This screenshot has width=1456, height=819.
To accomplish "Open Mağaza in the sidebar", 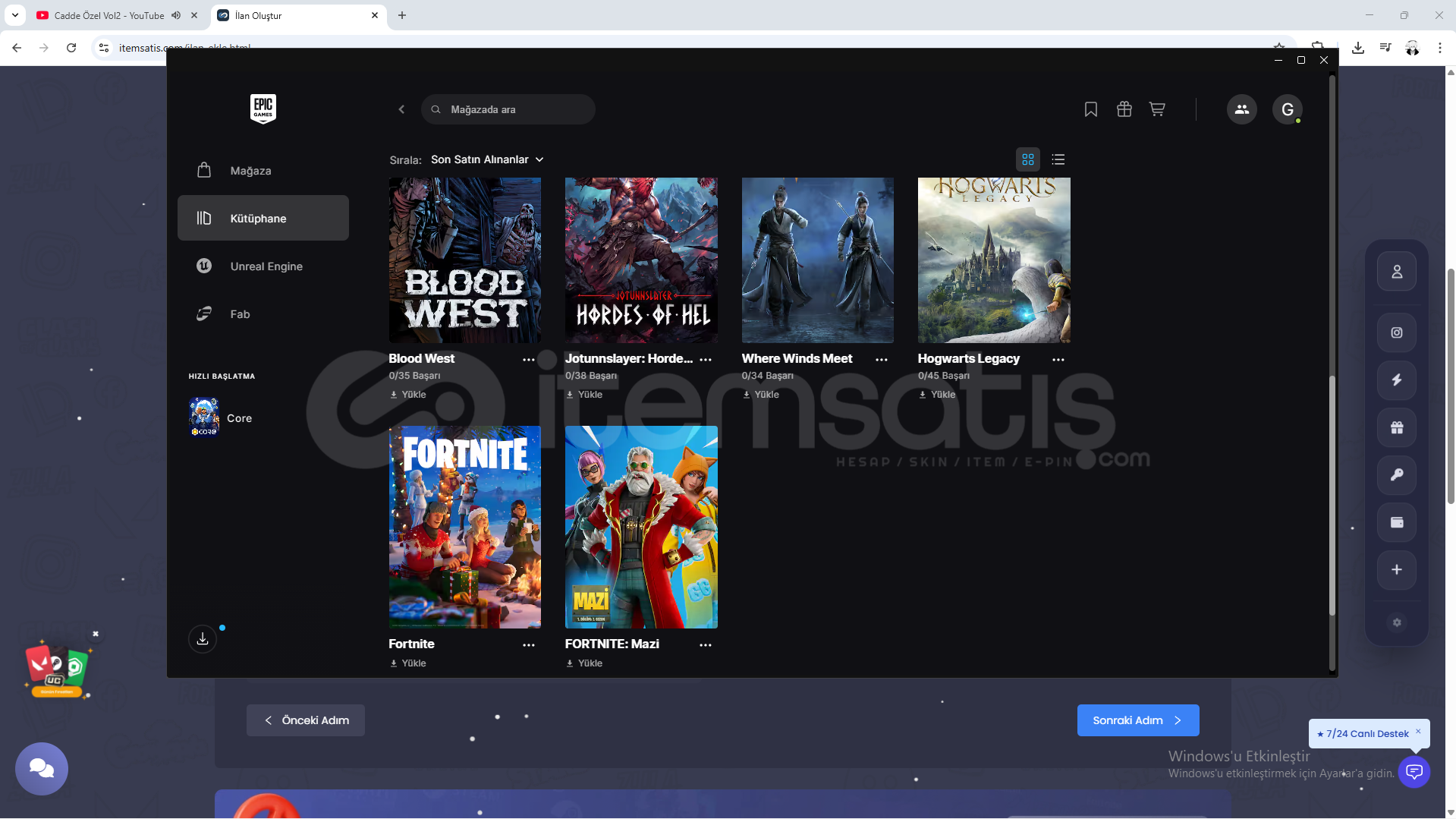I will [250, 171].
